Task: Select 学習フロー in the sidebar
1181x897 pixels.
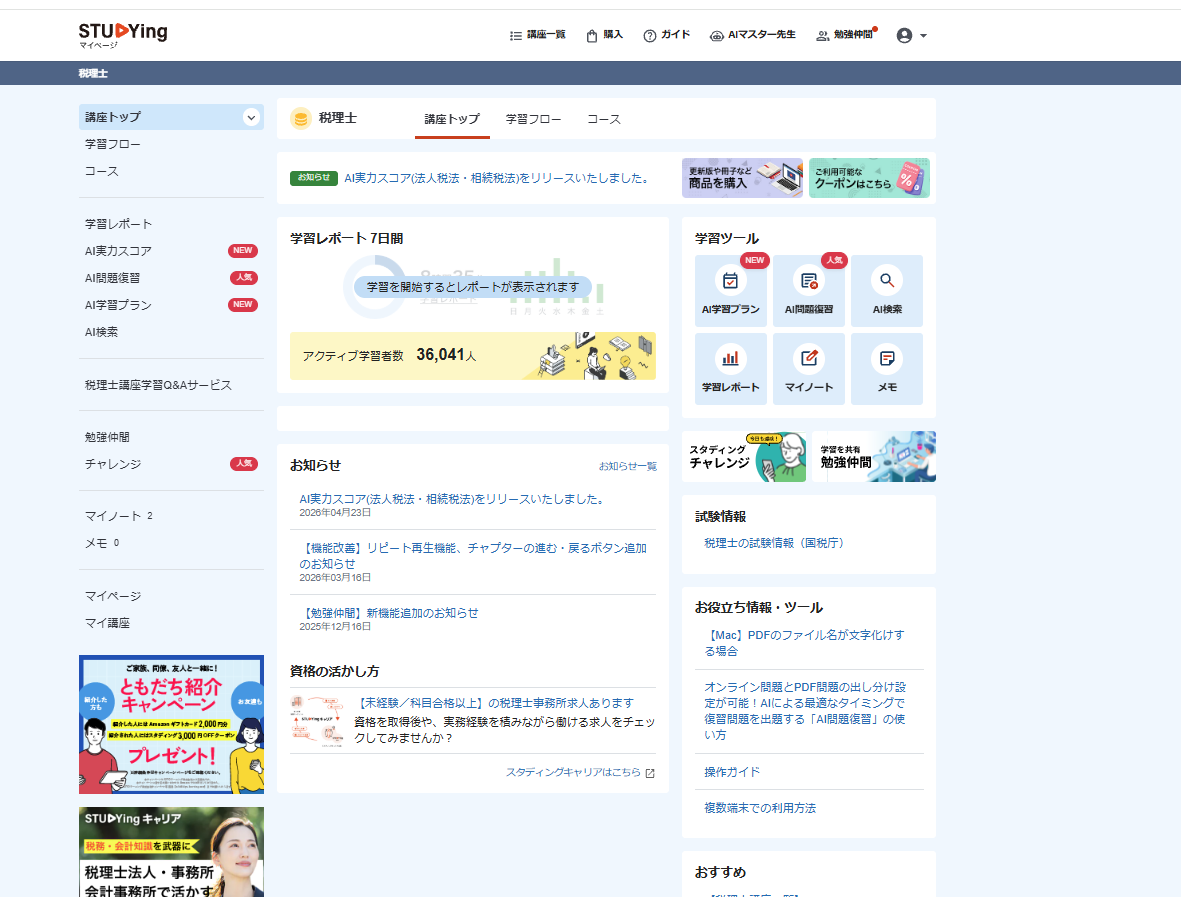Action: (113, 144)
